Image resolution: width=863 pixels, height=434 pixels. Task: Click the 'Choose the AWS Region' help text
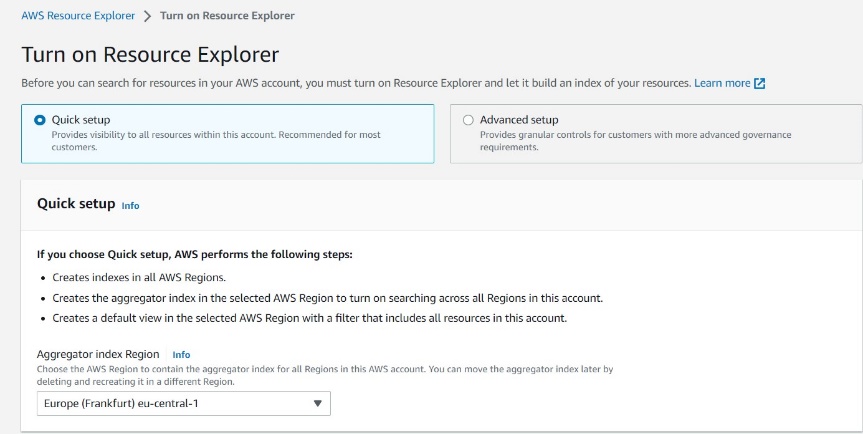(x=325, y=375)
